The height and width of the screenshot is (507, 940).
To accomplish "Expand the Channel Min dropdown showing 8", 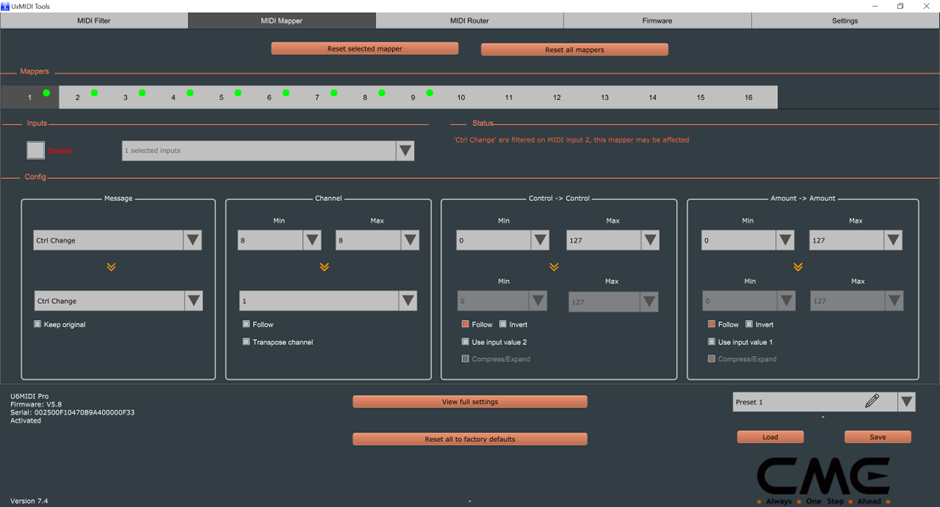I will (x=312, y=240).
